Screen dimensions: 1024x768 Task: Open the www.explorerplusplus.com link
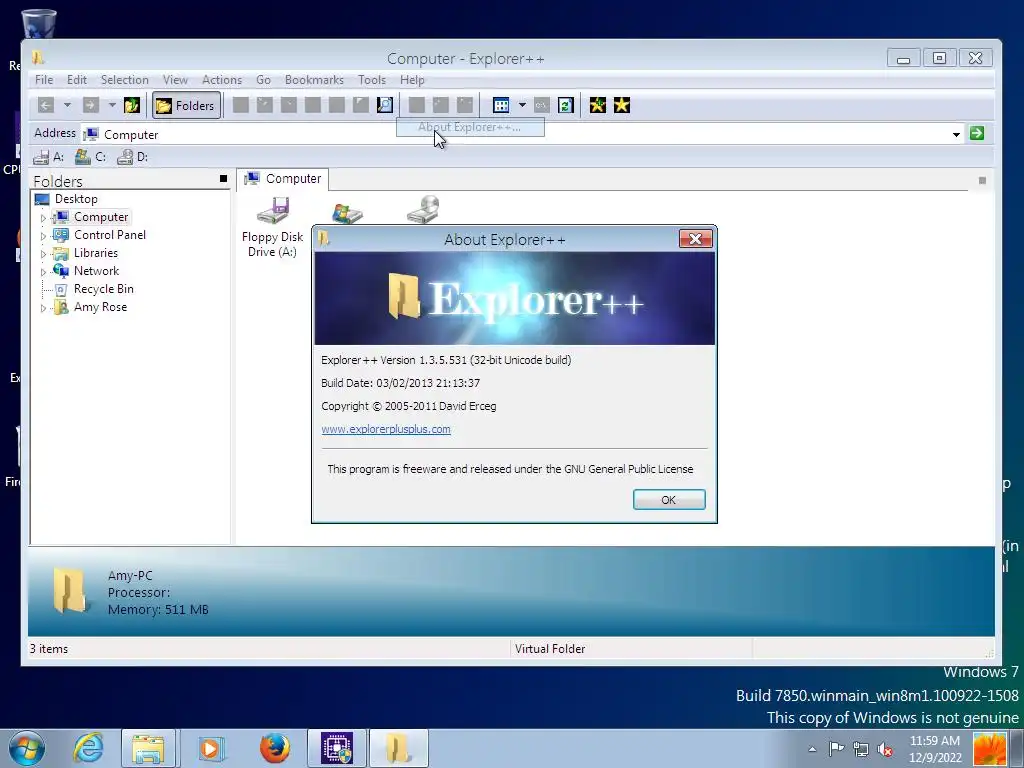(x=385, y=429)
